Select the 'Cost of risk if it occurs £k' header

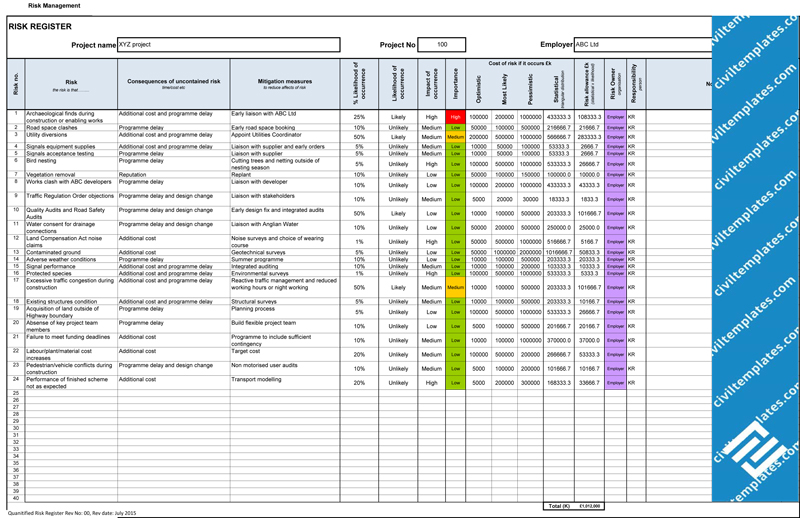click(520, 63)
